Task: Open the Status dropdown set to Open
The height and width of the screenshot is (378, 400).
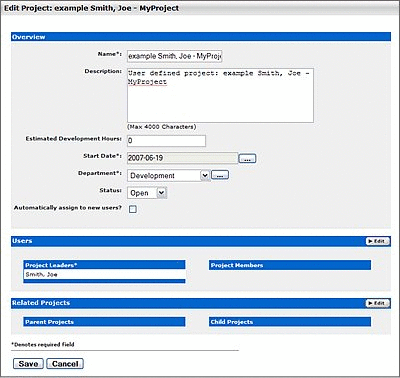Action: [147, 193]
